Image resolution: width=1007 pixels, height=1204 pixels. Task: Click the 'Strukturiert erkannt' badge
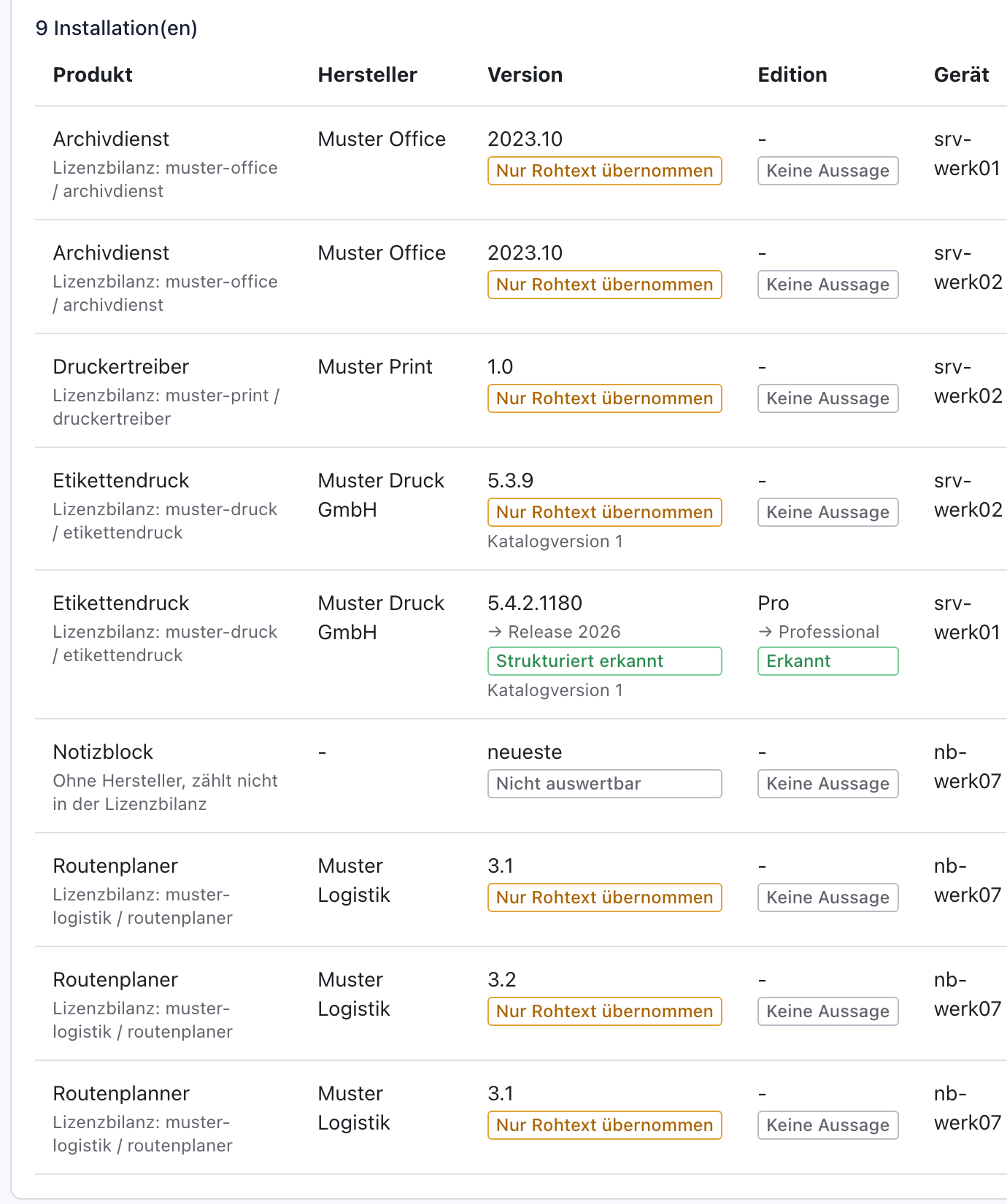coord(604,661)
